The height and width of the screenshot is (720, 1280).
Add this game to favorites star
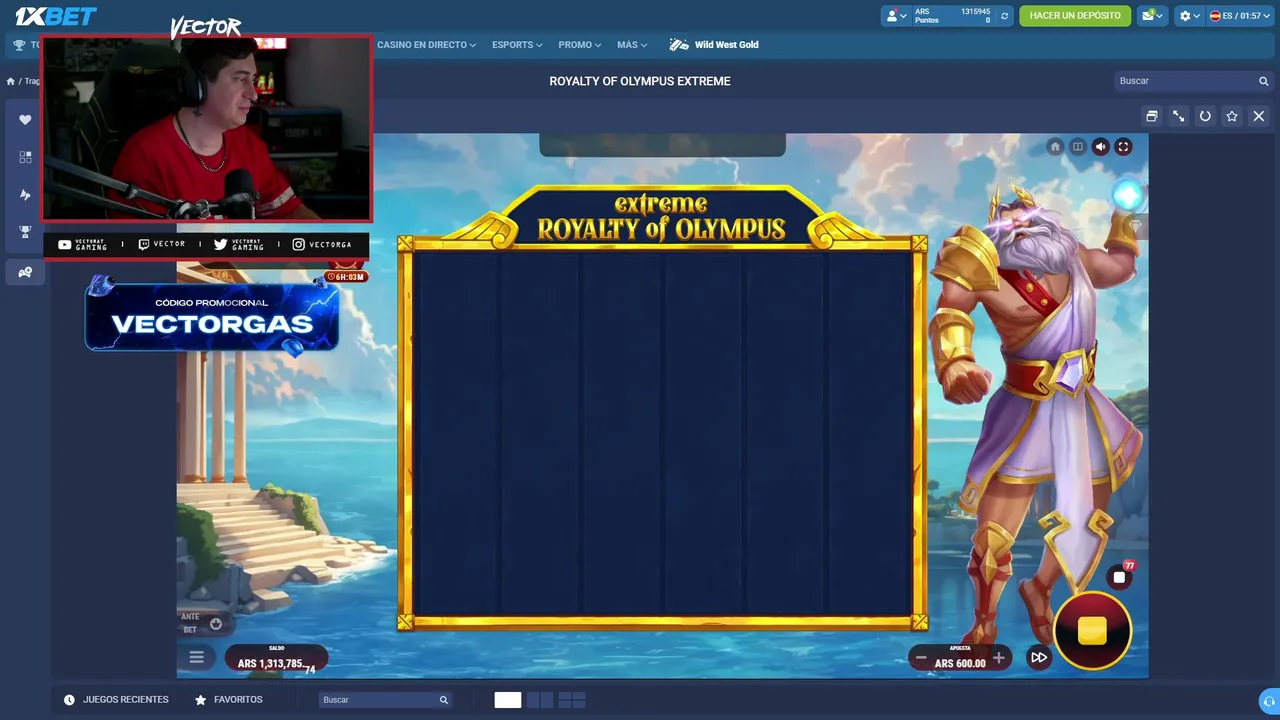pyautogui.click(x=1232, y=116)
